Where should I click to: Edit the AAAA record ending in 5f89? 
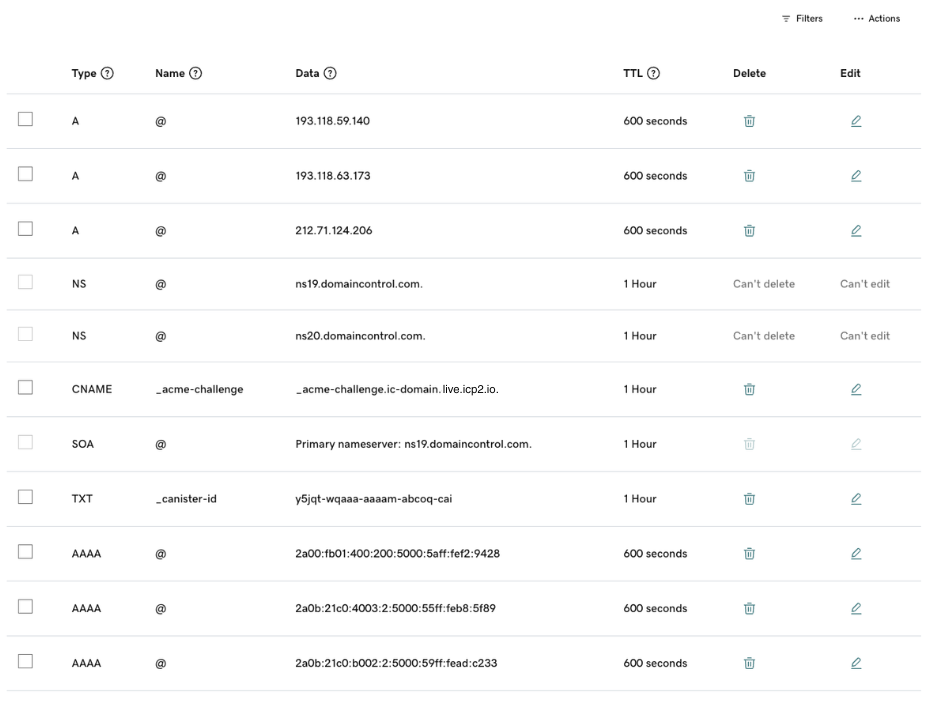pyautogui.click(x=855, y=608)
